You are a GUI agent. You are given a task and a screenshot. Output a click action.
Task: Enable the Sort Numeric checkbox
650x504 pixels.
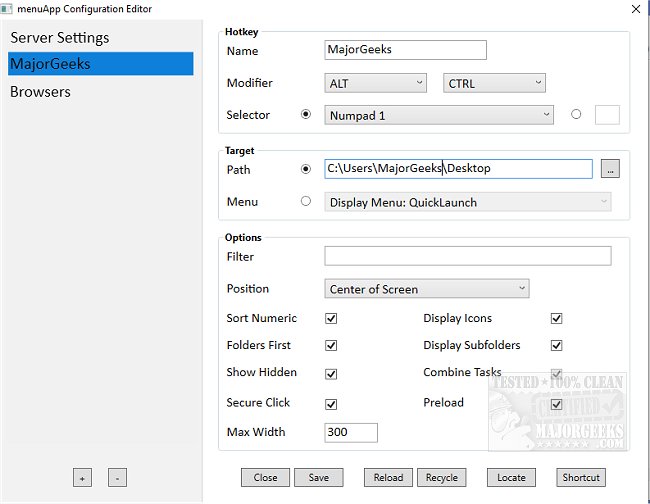tap(331, 319)
